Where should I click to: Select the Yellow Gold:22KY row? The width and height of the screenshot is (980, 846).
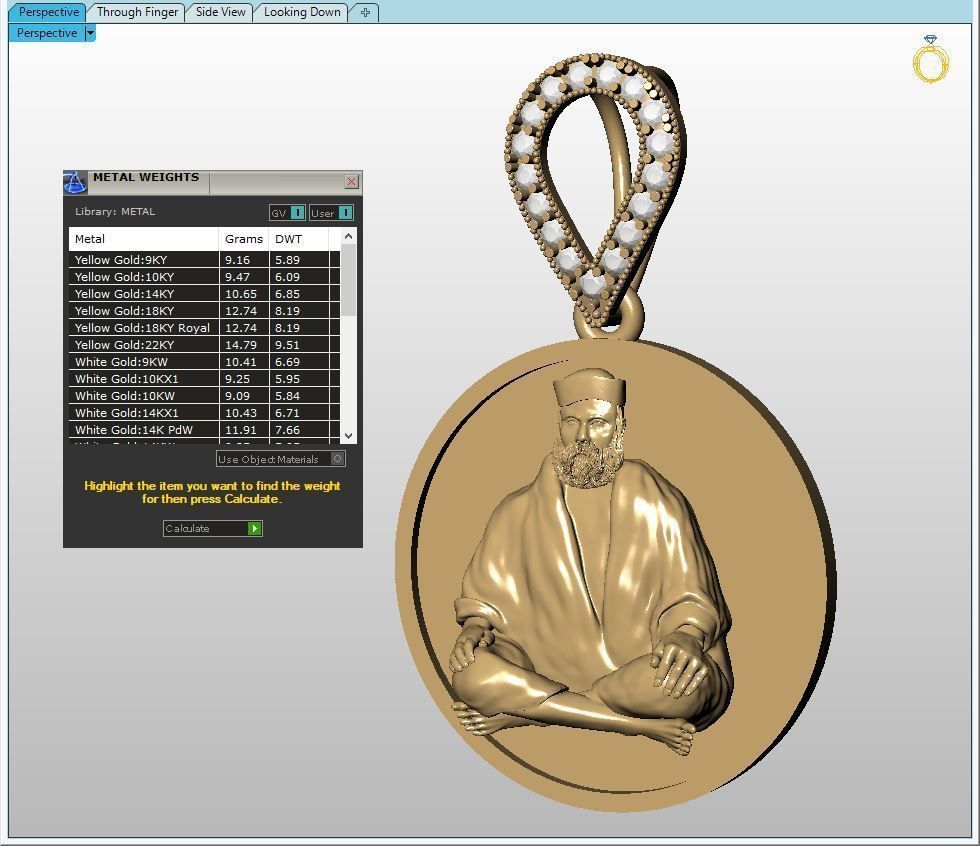(204, 345)
